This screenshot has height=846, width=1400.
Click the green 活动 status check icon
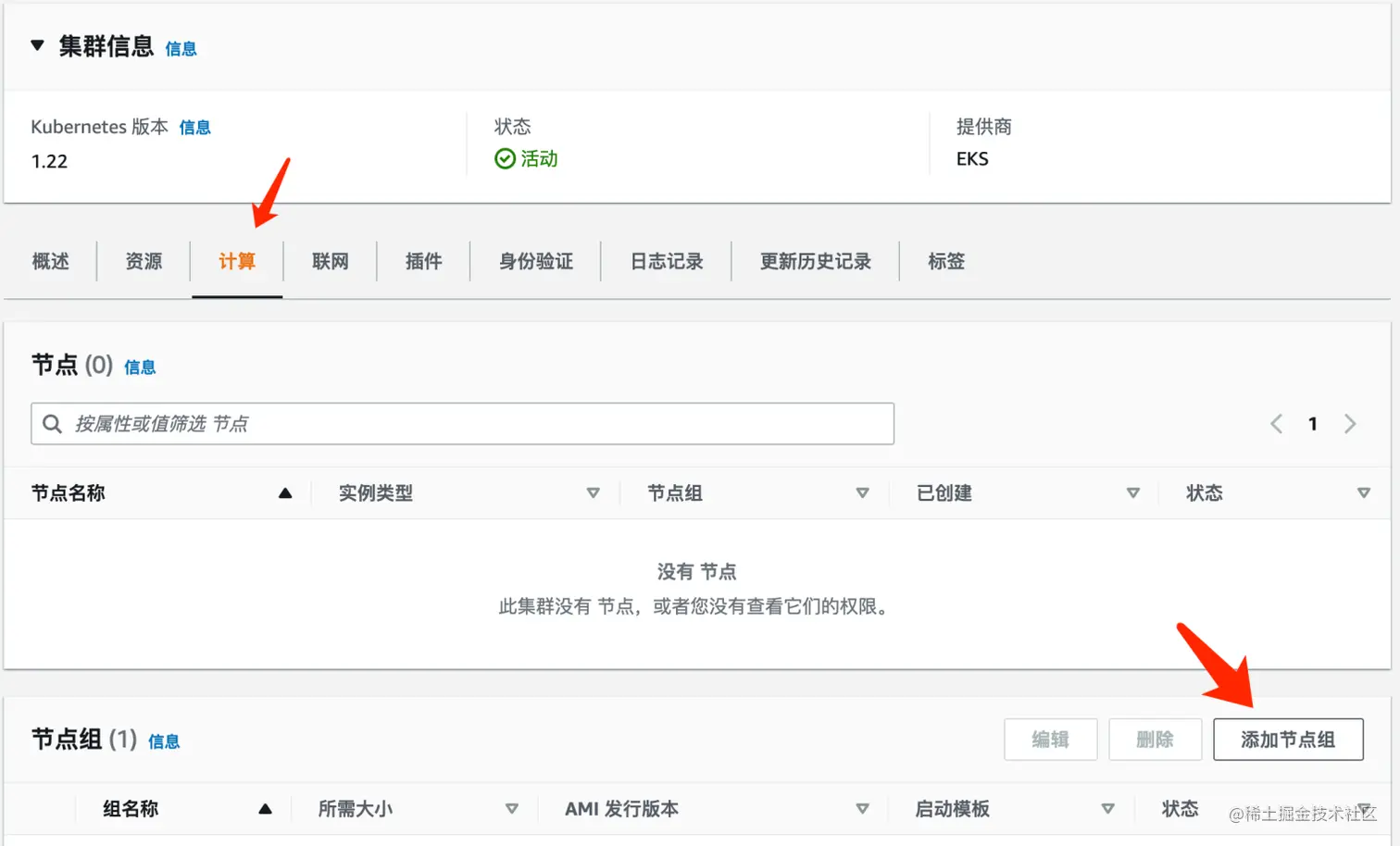pos(505,158)
